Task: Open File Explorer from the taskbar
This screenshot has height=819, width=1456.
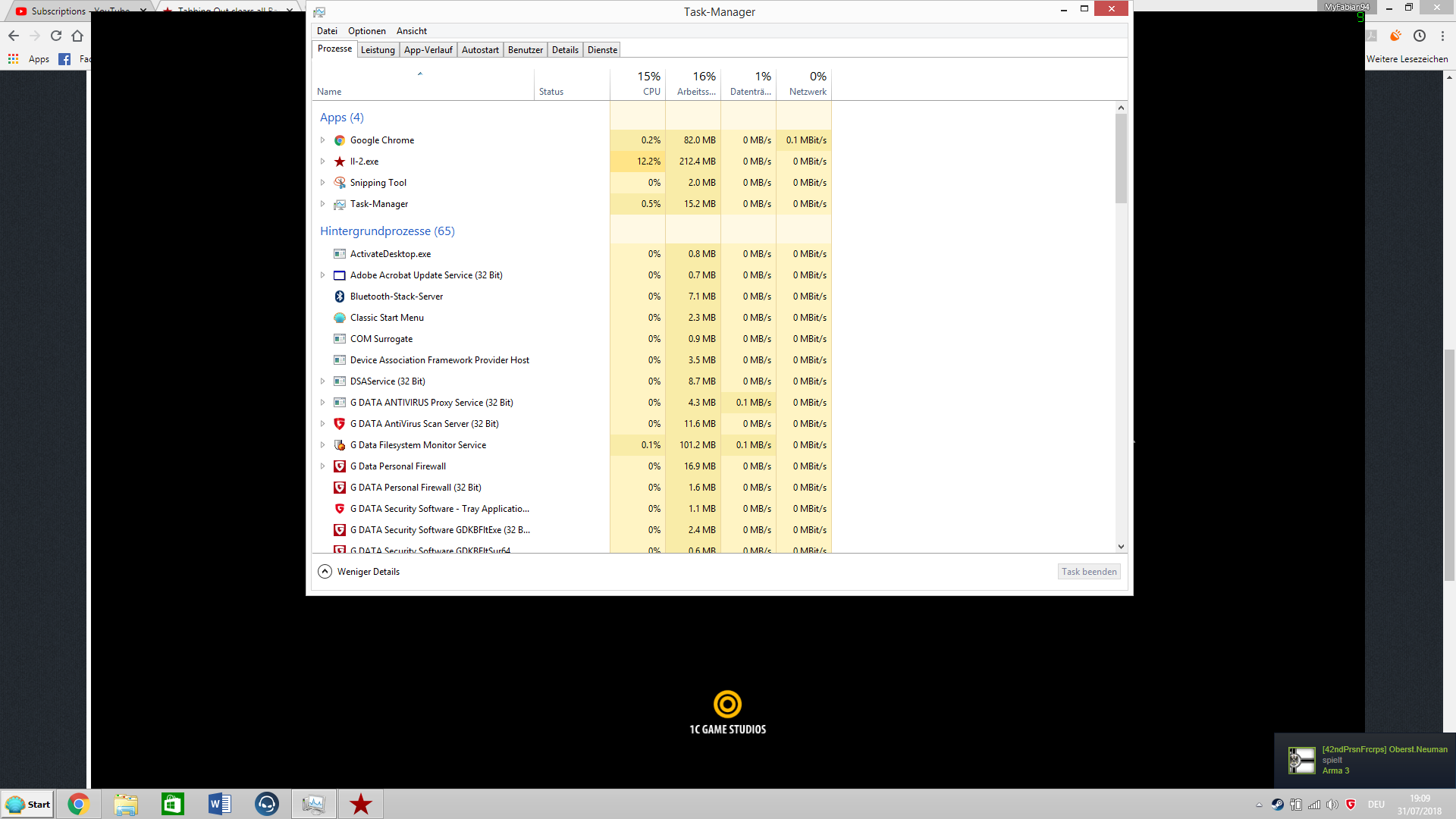Action: pyautogui.click(x=126, y=804)
